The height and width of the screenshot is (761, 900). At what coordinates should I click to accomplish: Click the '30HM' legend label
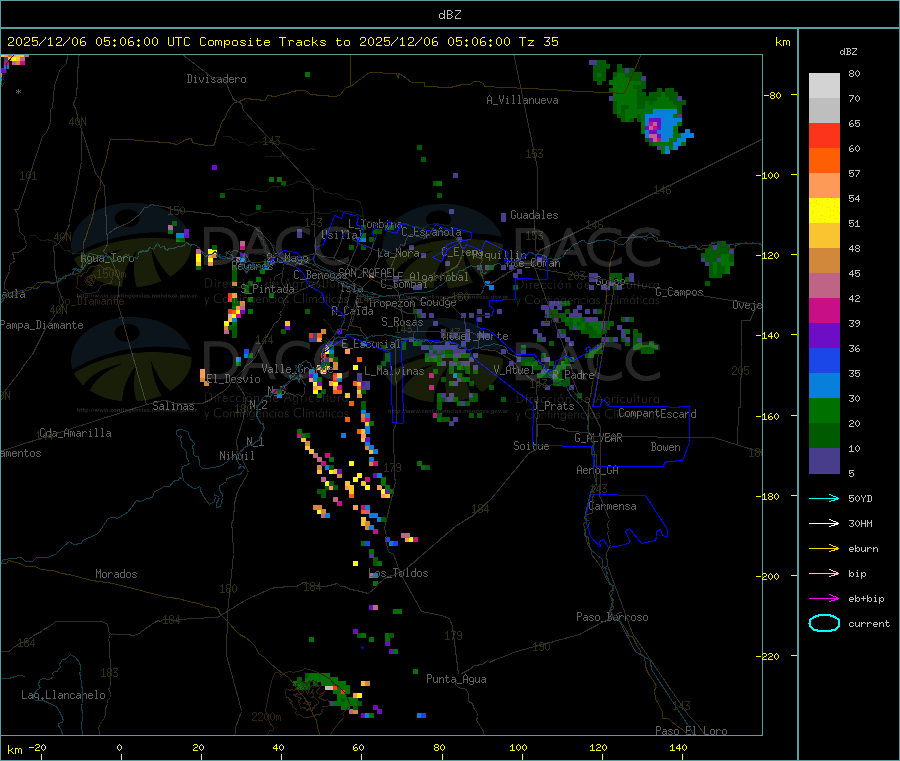pyautogui.click(x=860, y=523)
